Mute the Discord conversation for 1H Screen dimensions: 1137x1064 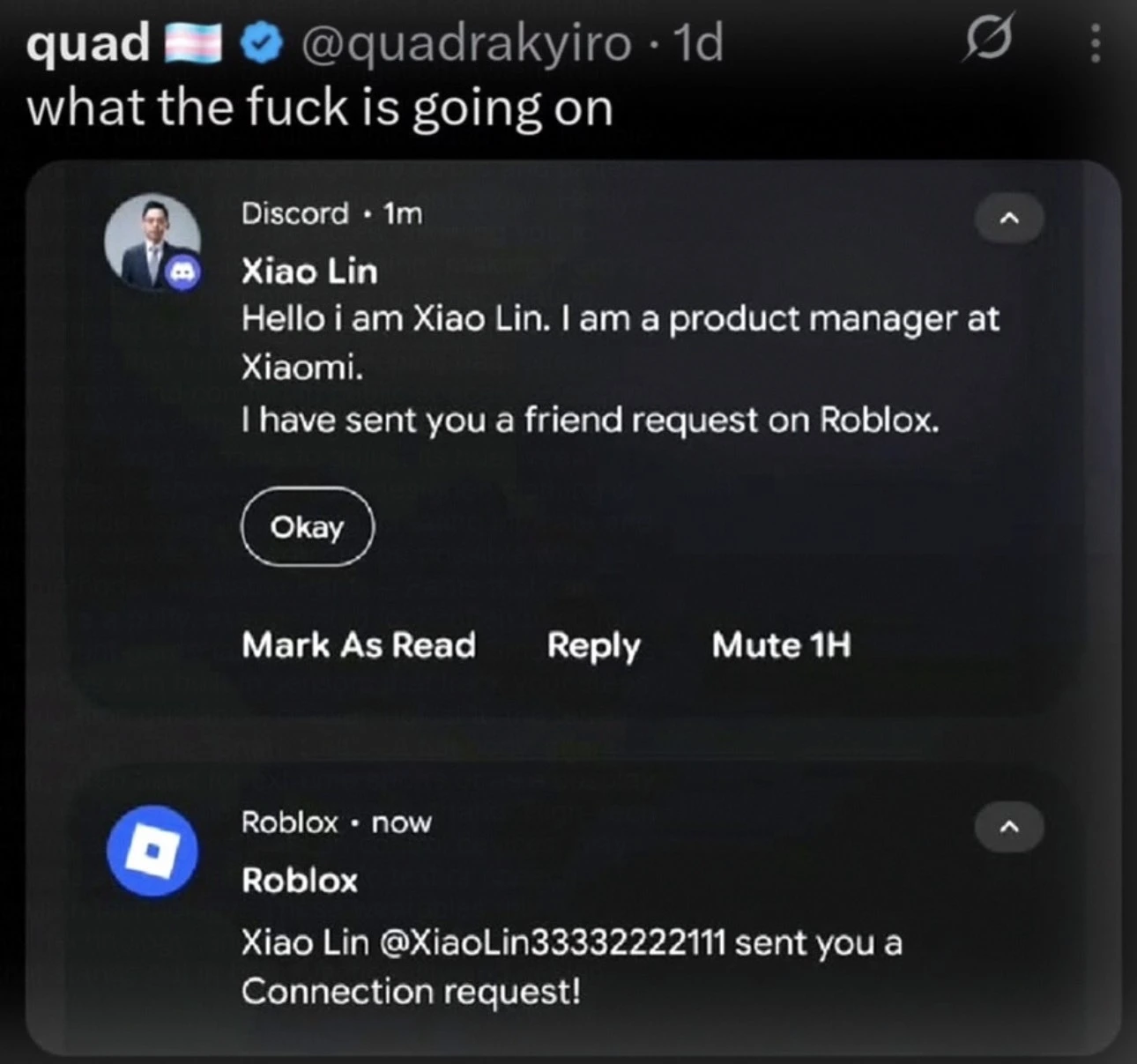781,645
